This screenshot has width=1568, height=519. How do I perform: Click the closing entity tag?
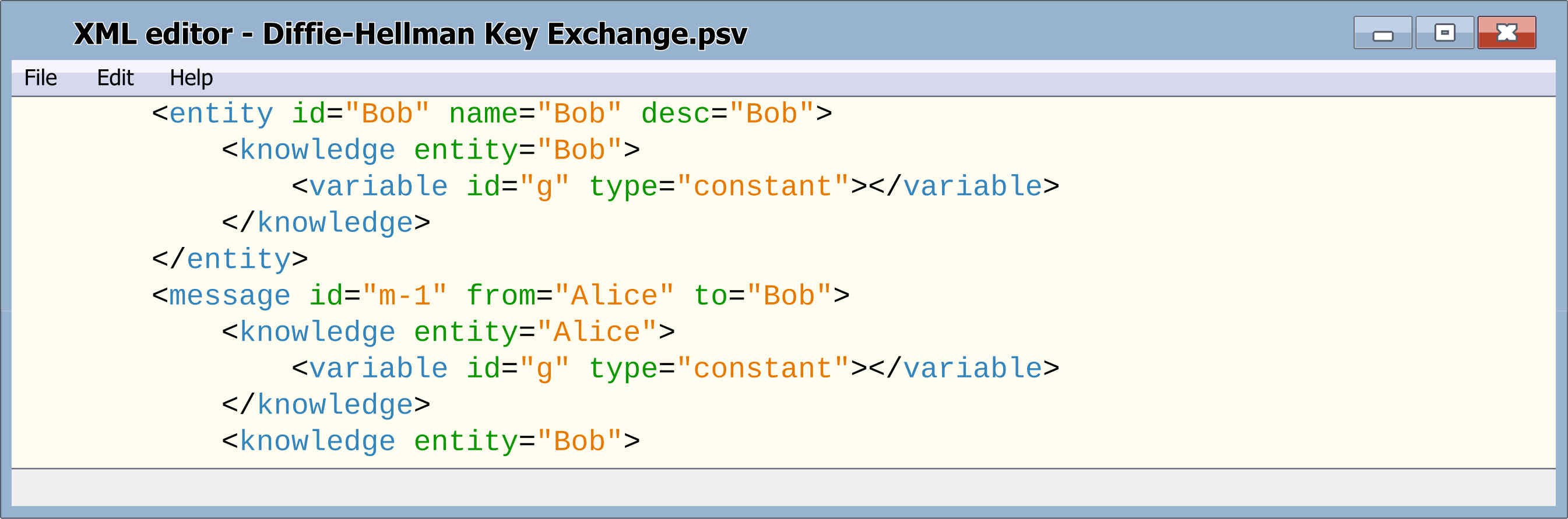click(x=230, y=259)
